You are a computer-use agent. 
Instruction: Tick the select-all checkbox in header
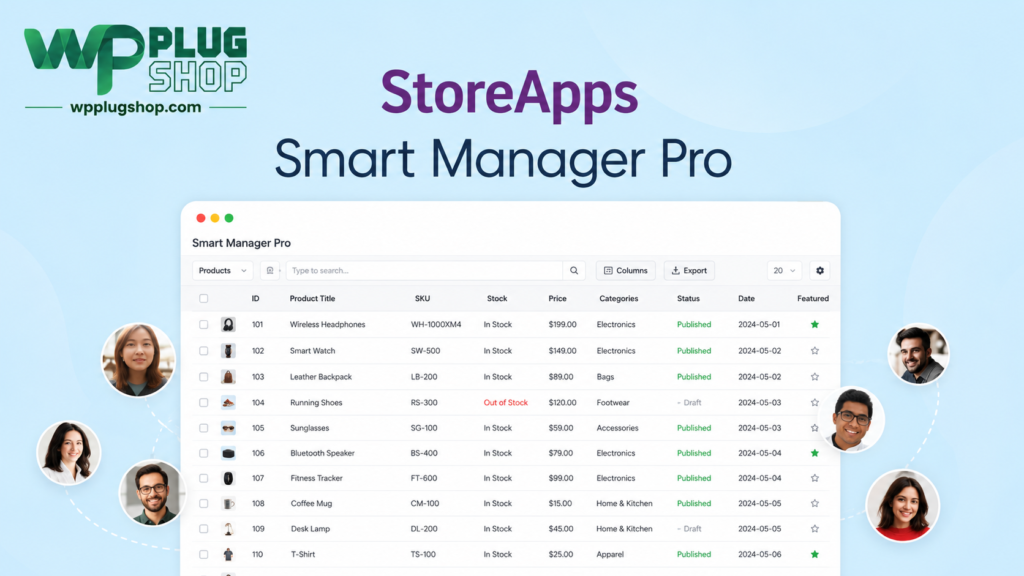click(x=204, y=298)
